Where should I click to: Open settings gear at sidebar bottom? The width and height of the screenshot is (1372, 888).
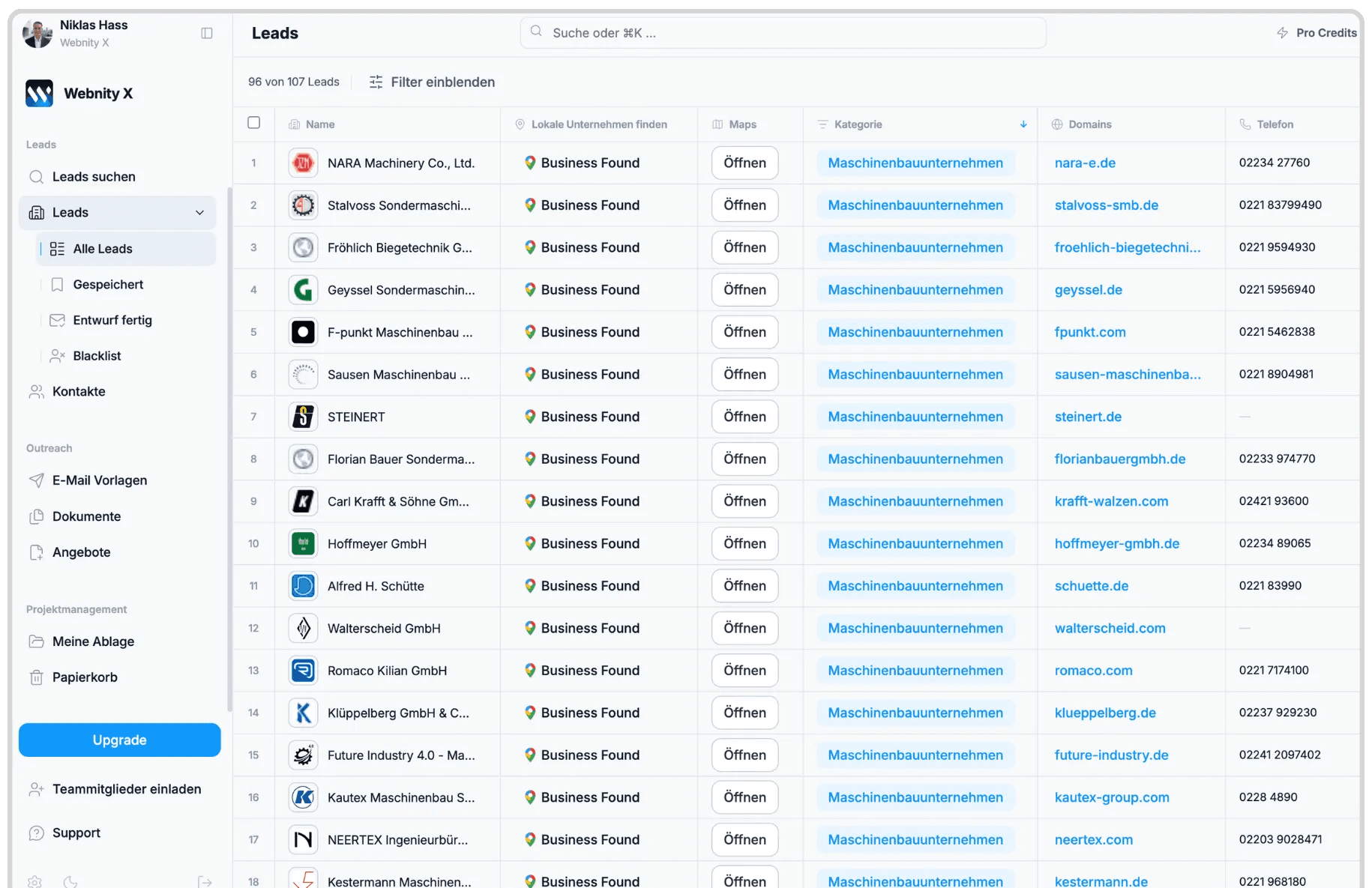[x=35, y=881]
